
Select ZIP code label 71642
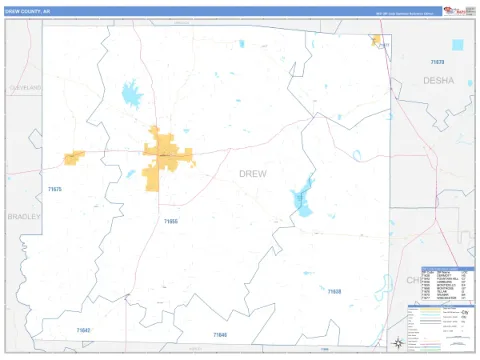(x=83, y=330)
